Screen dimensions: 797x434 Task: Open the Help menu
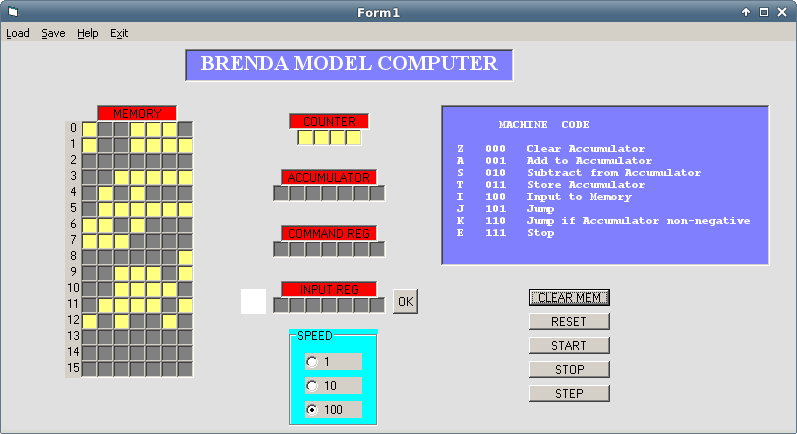pyautogui.click(x=88, y=33)
